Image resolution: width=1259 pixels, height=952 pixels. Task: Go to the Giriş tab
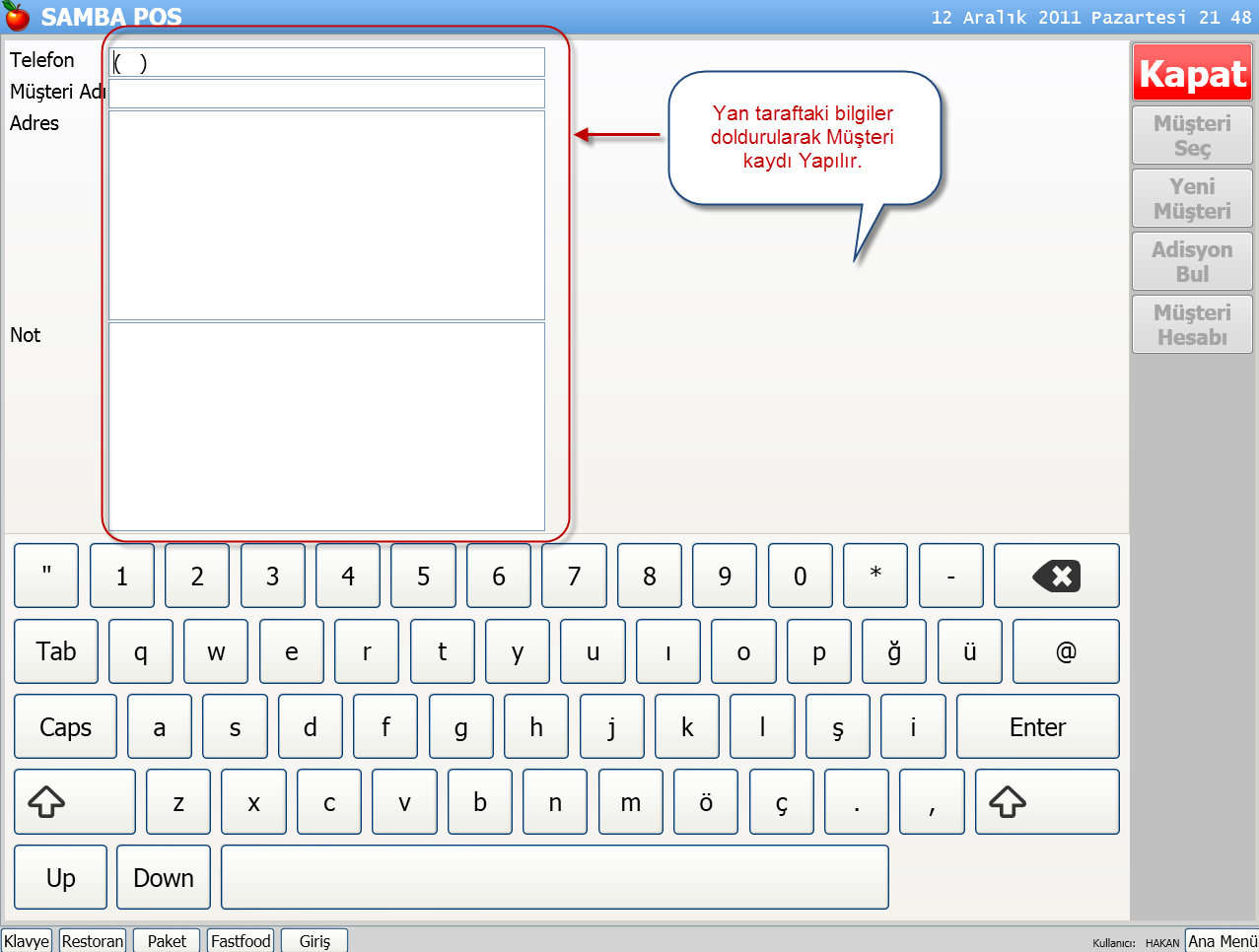coord(315,941)
